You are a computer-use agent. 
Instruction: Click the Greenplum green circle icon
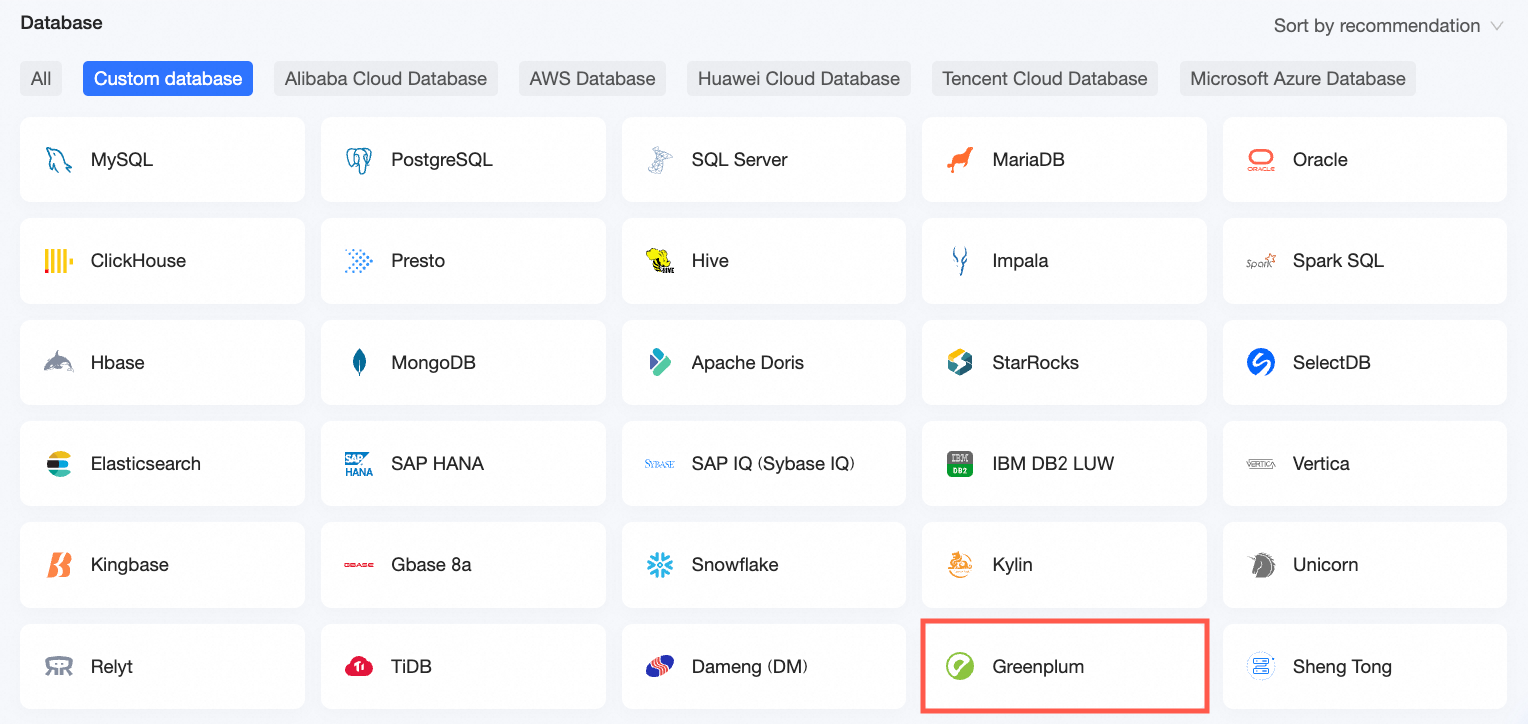(960, 667)
